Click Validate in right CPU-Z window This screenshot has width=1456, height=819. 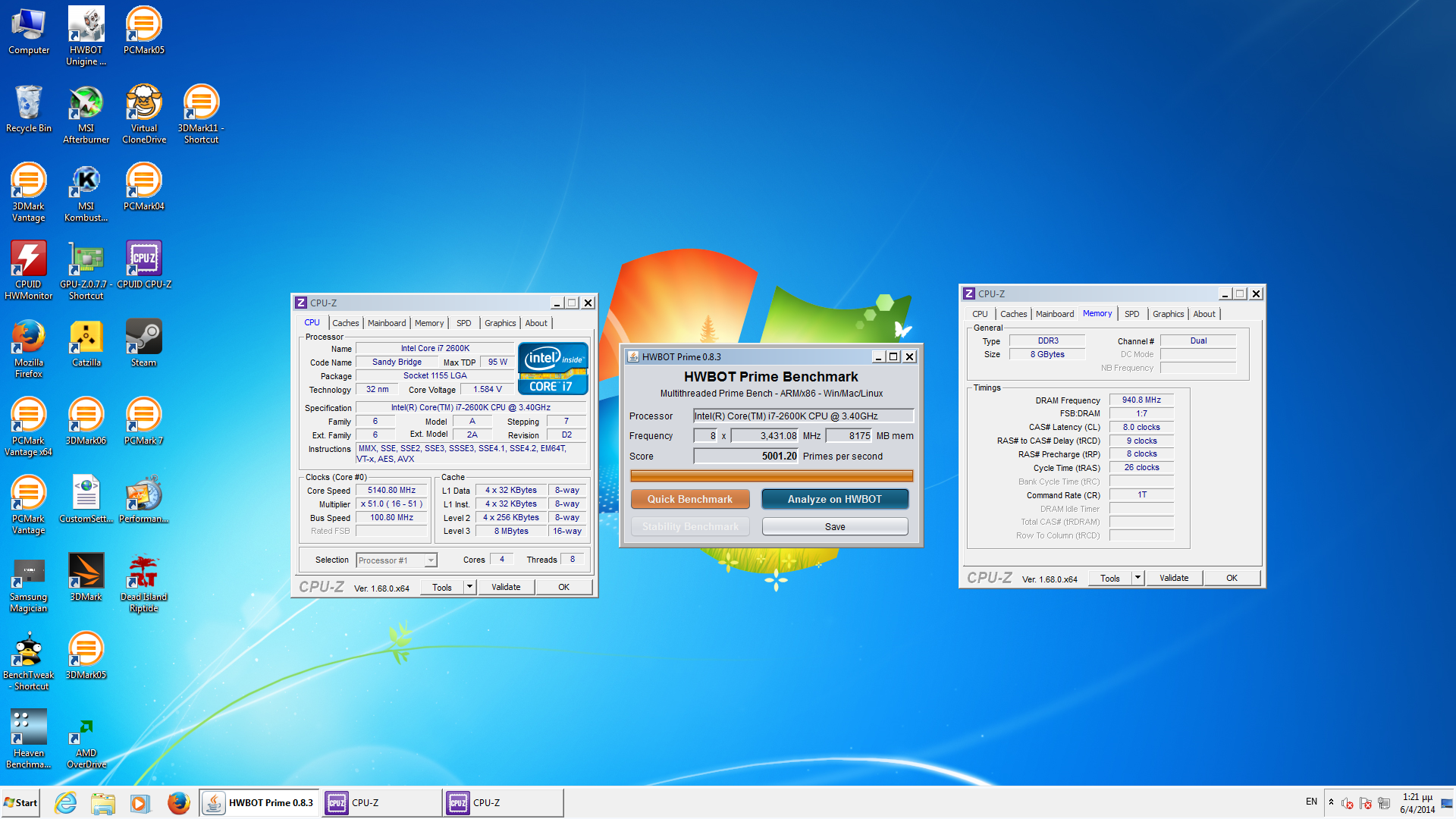[x=1174, y=578]
